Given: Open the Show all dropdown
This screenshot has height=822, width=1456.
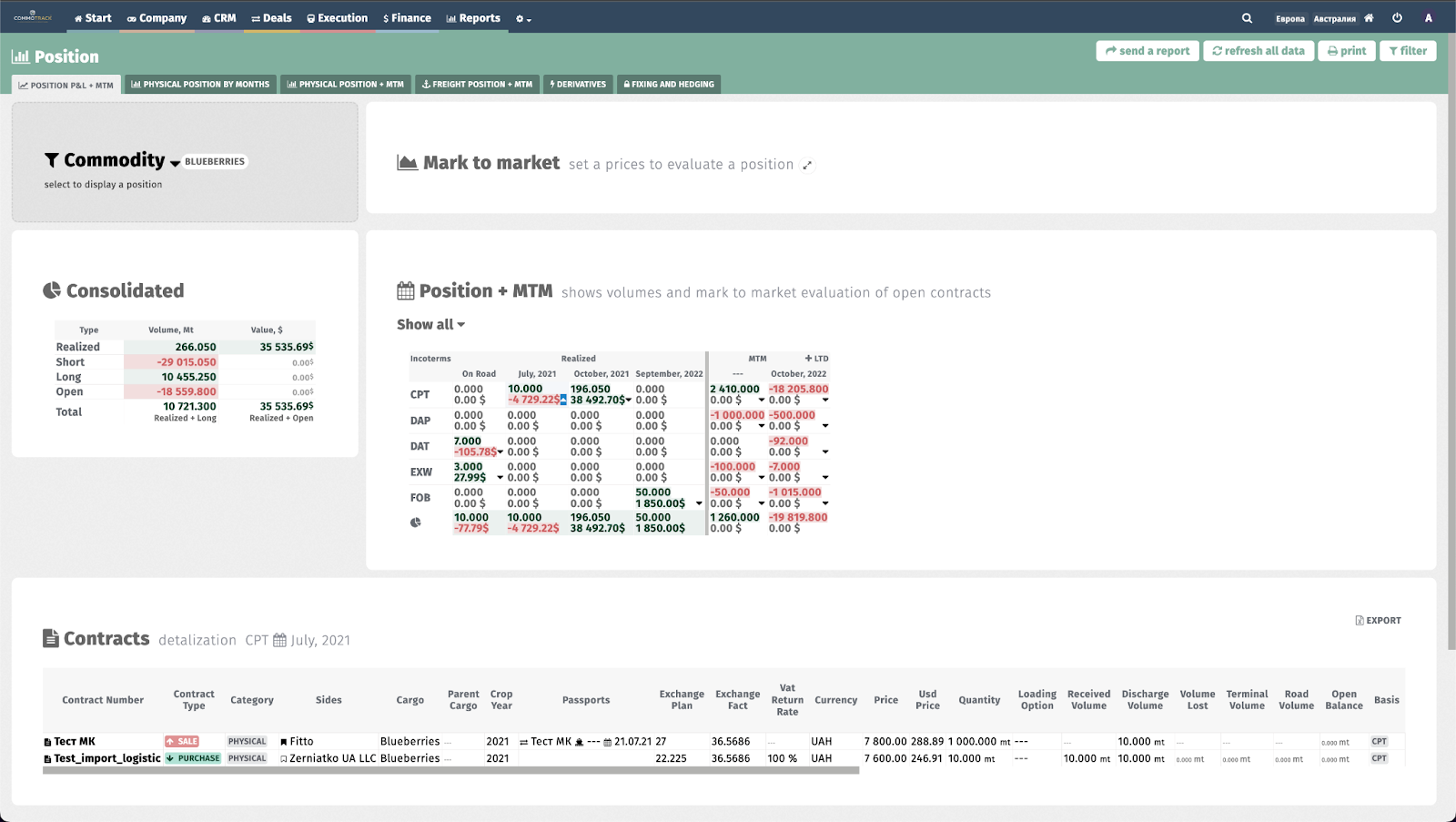Looking at the screenshot, I should click(x=431, y=325).
